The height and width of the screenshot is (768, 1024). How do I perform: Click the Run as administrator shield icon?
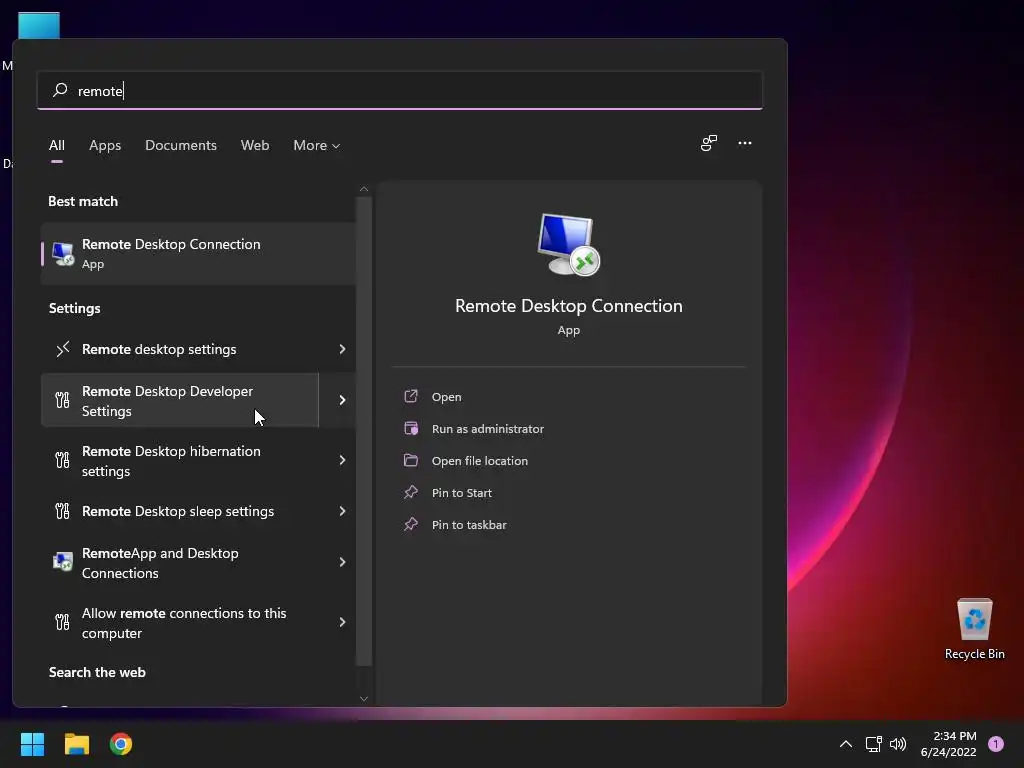point(411,428)
